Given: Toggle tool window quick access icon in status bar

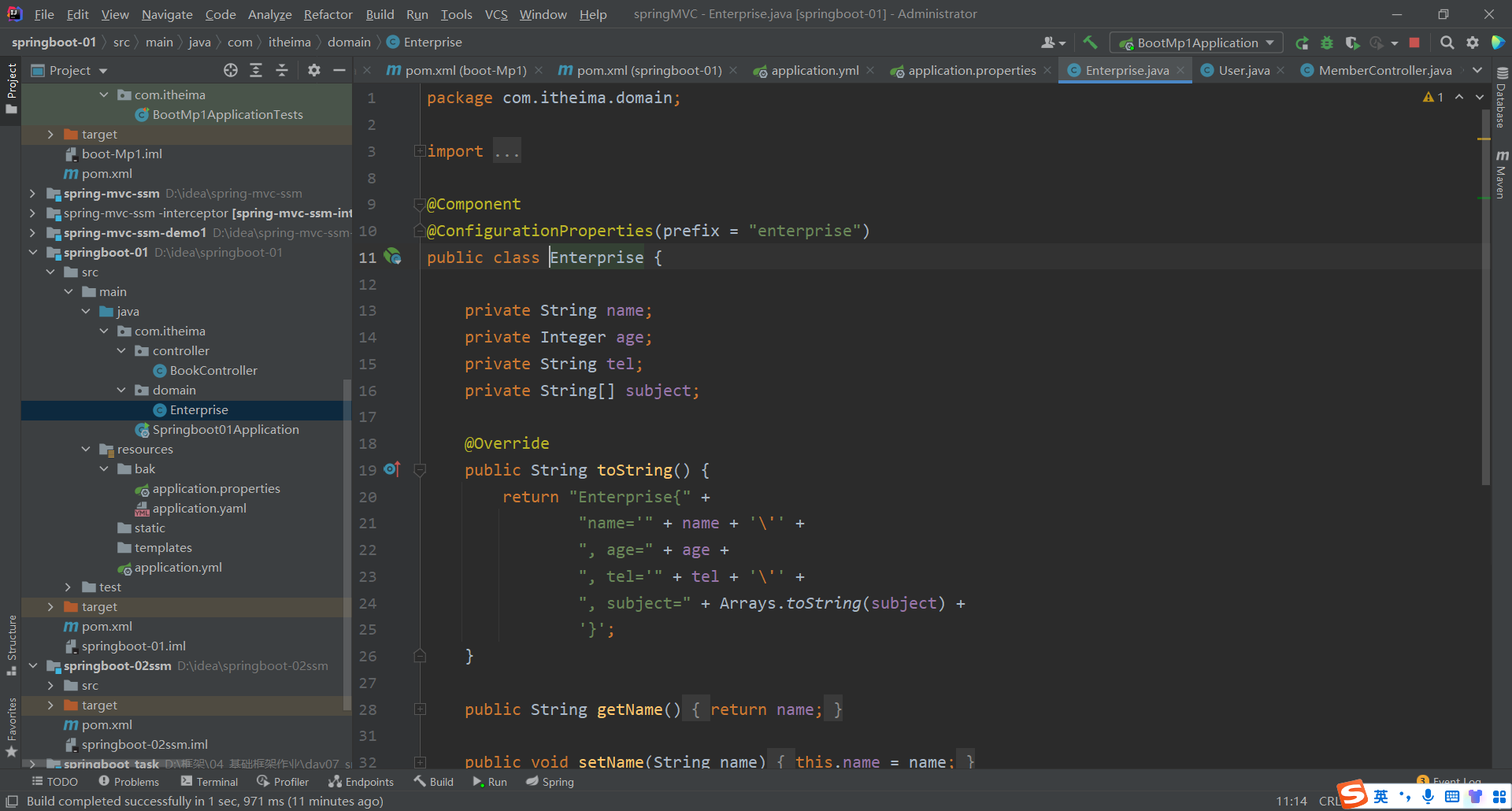Looking at the screenshot, I should (12, 801).
